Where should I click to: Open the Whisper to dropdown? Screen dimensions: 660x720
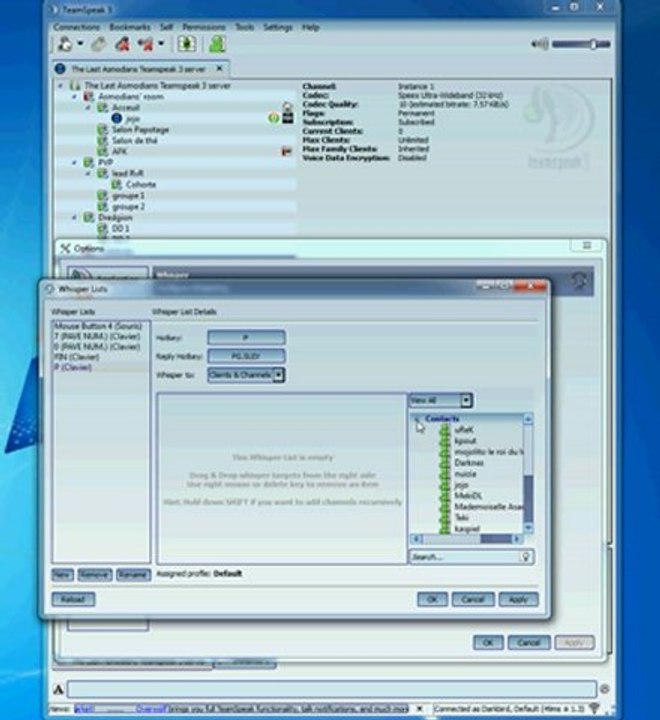point(246,375)
